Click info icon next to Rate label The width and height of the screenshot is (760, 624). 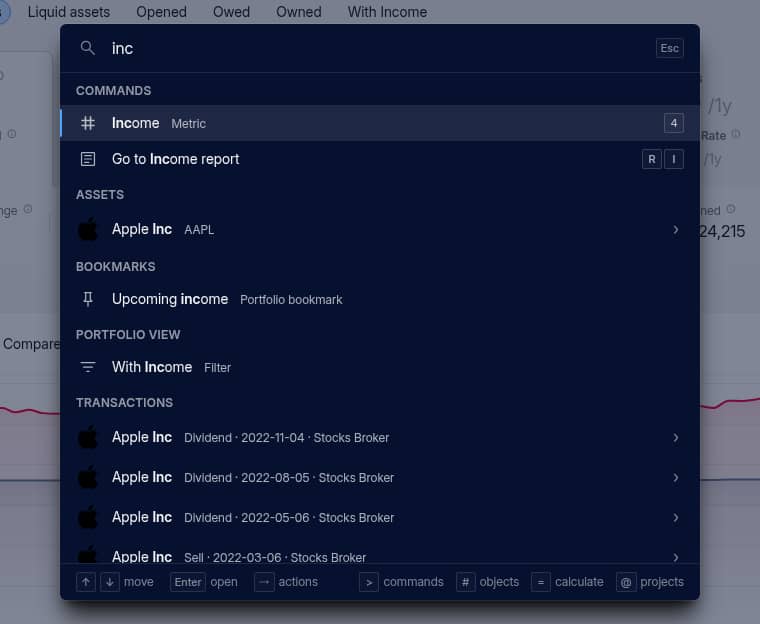tap(736, 134)
